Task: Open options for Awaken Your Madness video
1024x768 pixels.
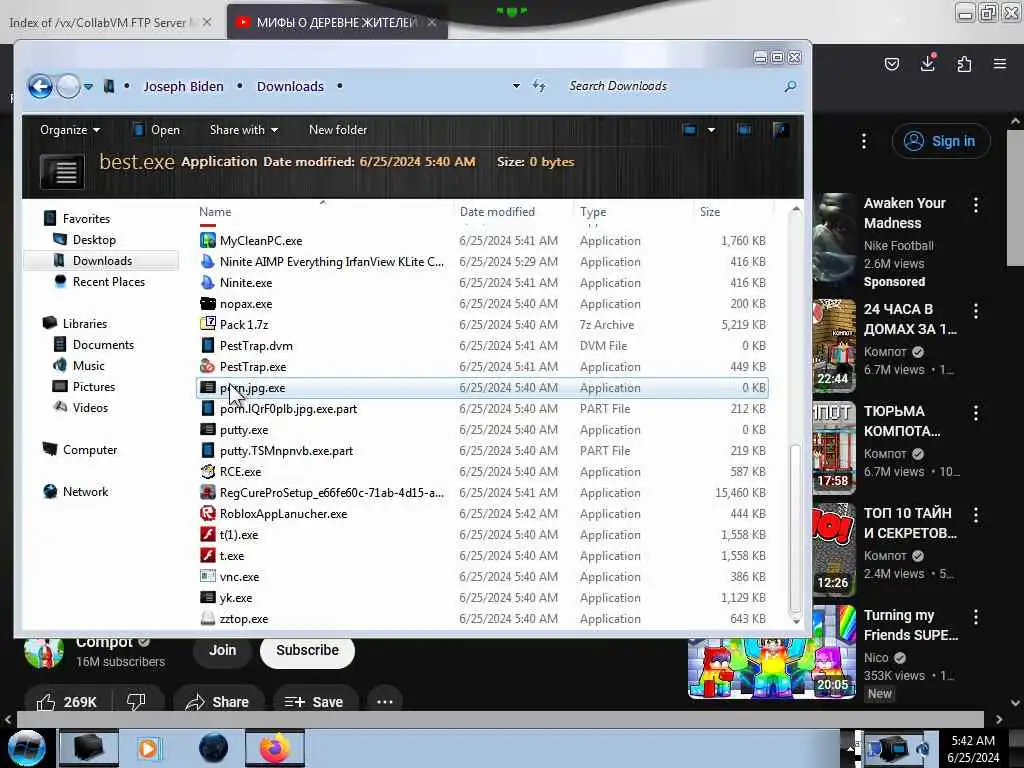Action: [x=976, y=205]
